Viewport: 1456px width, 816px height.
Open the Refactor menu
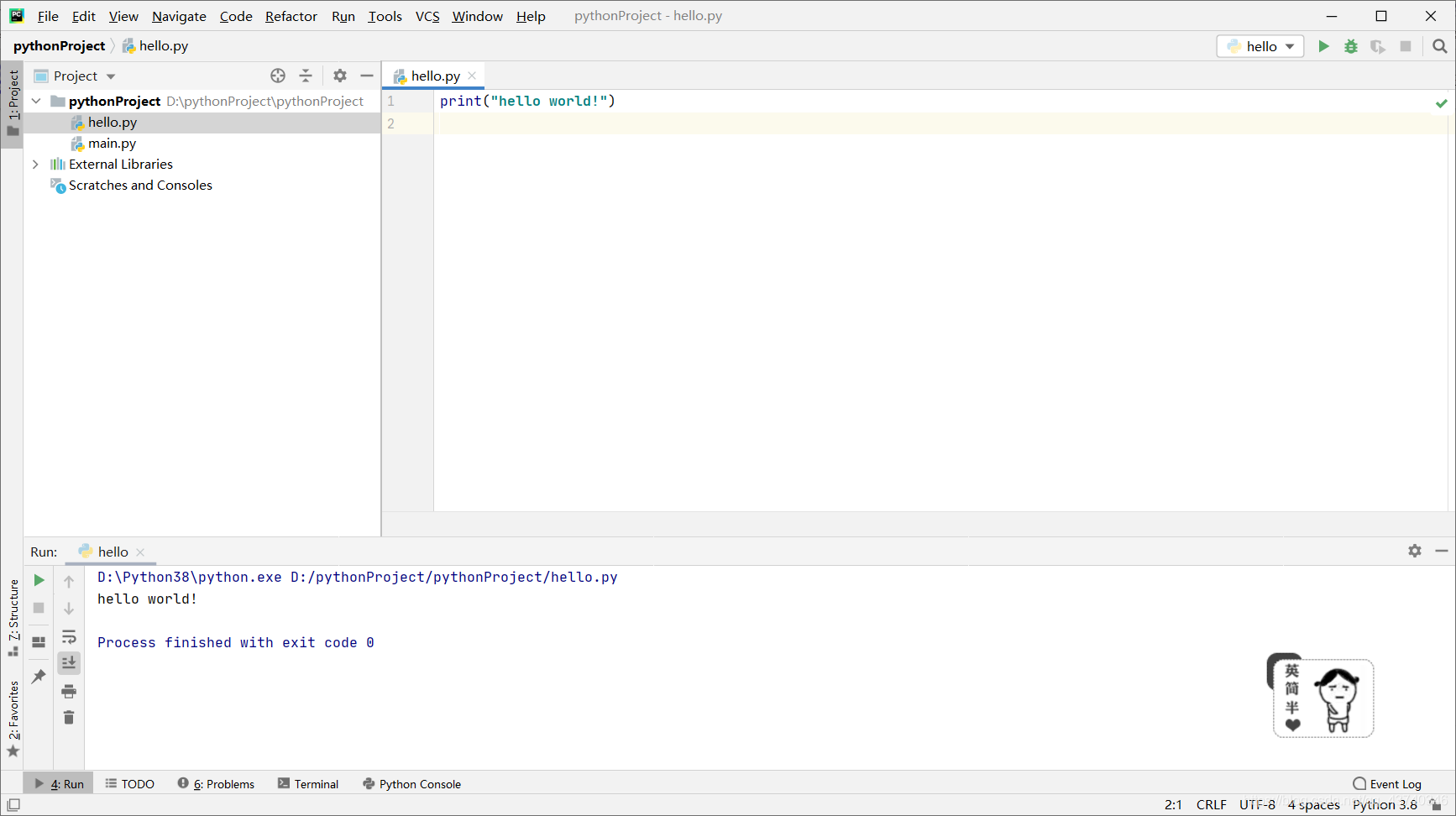[x=291, y=16]
